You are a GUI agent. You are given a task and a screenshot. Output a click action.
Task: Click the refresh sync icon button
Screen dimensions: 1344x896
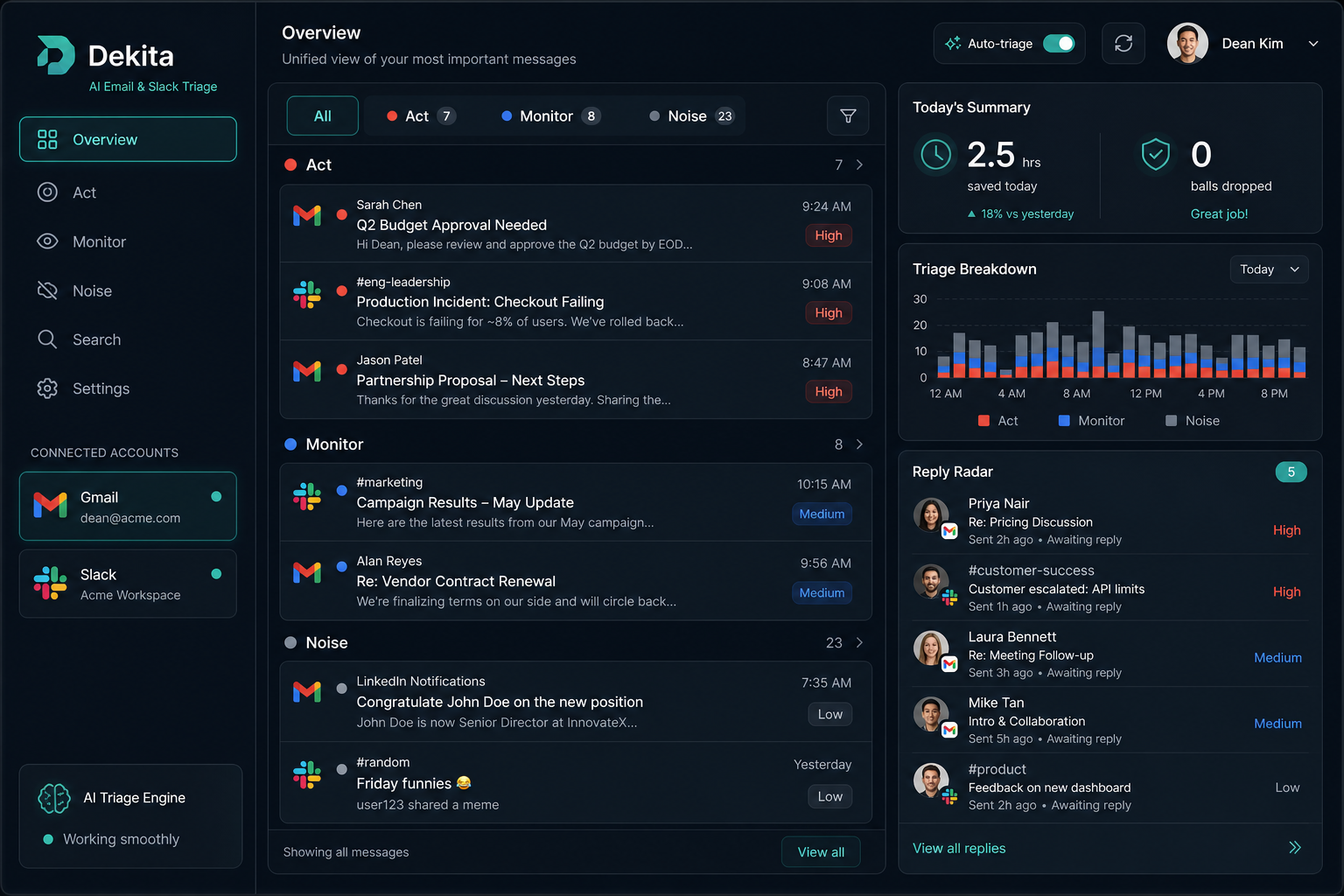(x=1123, y=44)
